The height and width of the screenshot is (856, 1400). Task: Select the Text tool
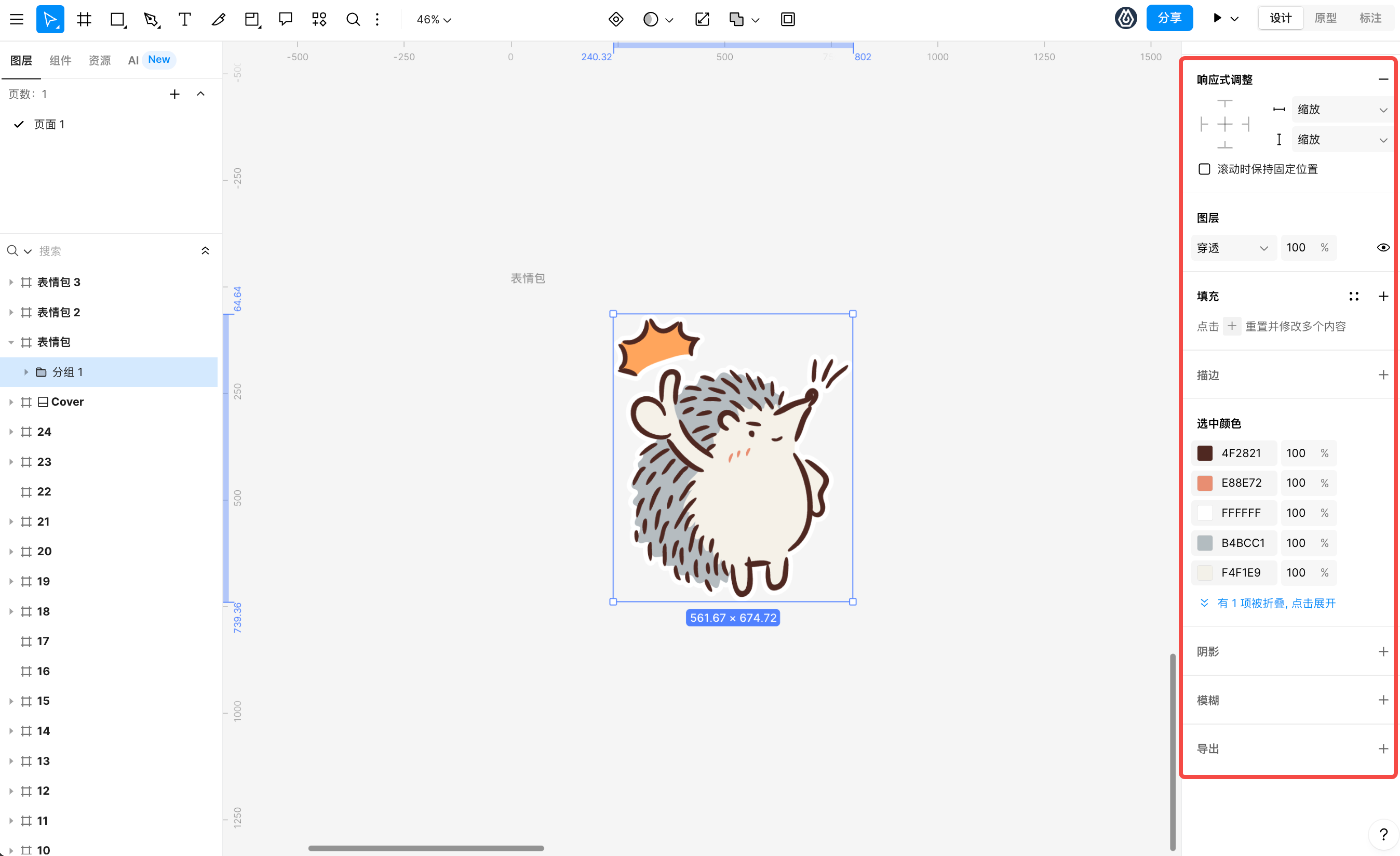click(x=184, y=19)
